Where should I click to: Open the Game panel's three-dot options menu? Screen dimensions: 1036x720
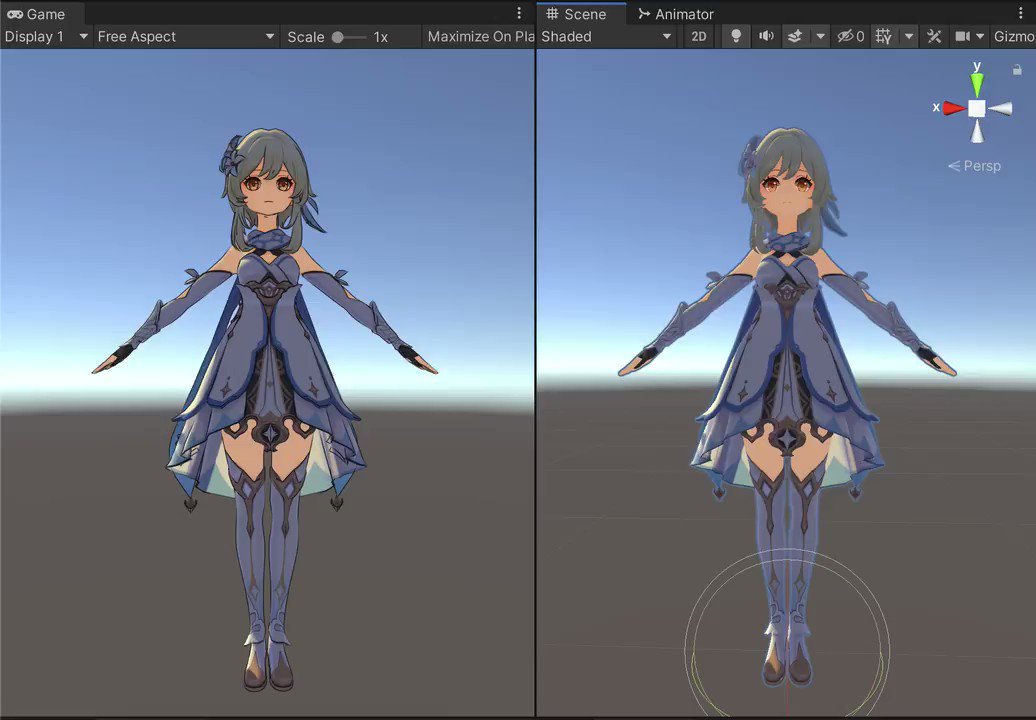pos(519,13)
